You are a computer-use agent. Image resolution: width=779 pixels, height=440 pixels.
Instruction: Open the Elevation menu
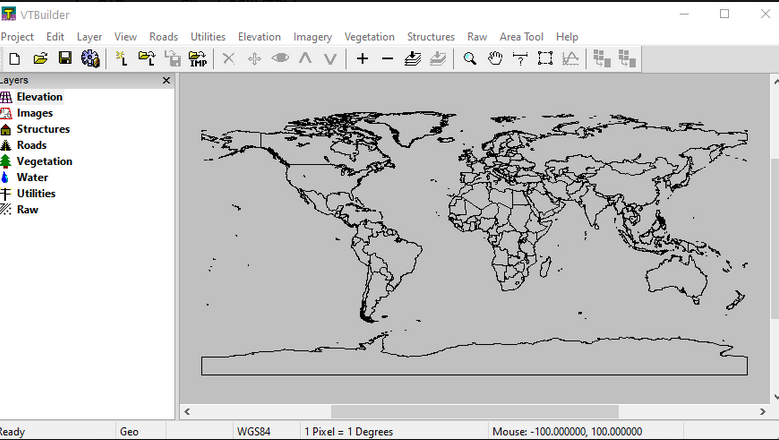tap(259, 37)
